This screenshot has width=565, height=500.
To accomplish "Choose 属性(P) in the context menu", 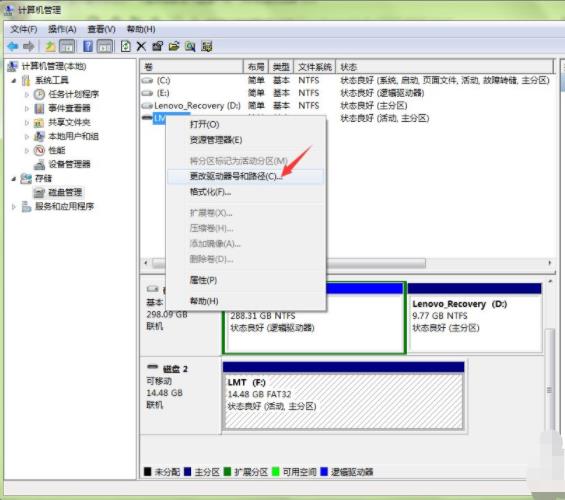I will tap(246, 280).
